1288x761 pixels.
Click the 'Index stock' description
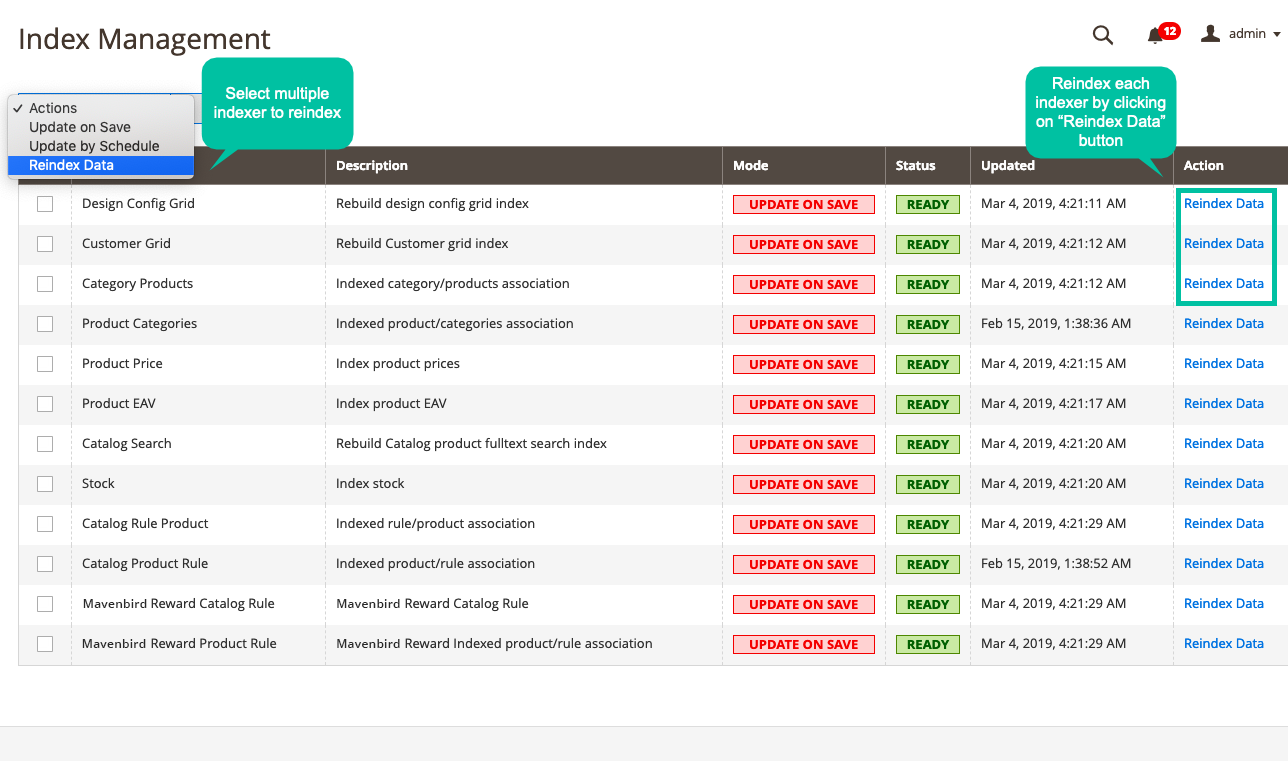[x=370, y=483]
